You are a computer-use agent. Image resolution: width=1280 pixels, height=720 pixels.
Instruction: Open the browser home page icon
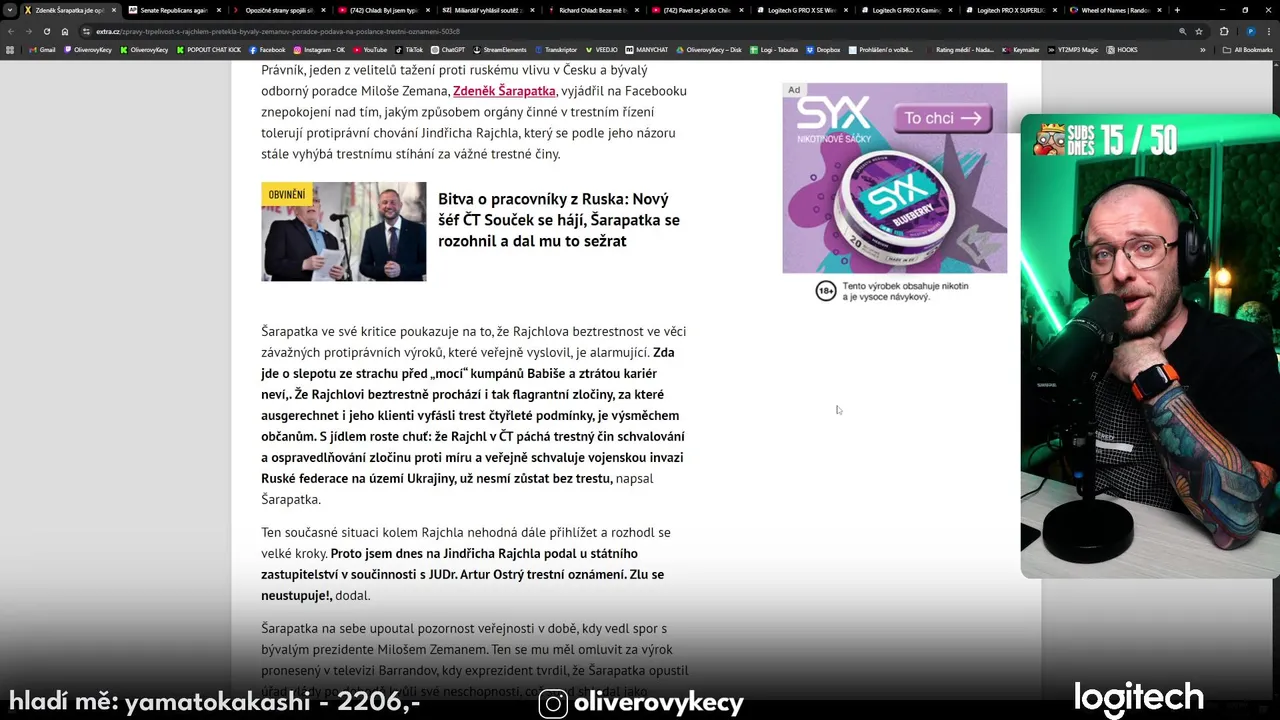point(65,31)
